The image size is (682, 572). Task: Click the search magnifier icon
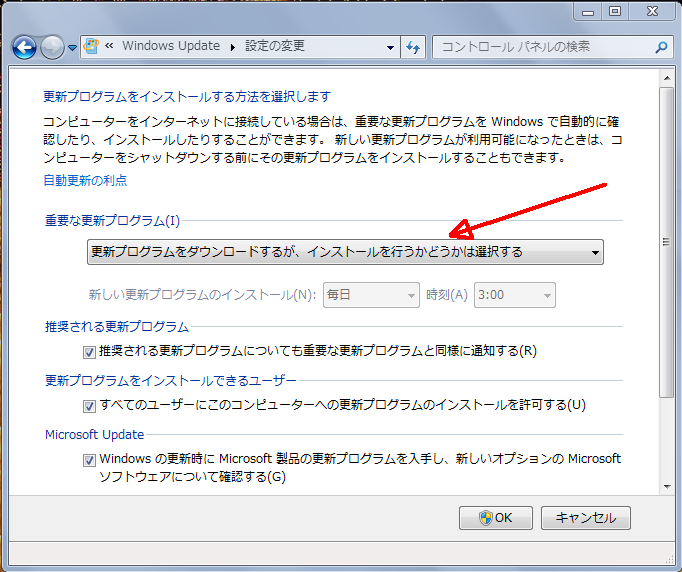(x=662, y=47)
